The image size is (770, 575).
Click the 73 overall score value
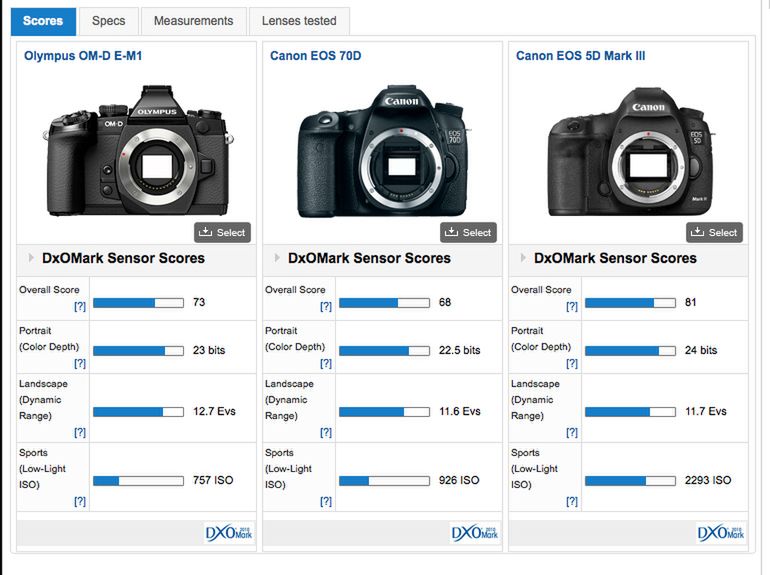(x=199, y=302)
